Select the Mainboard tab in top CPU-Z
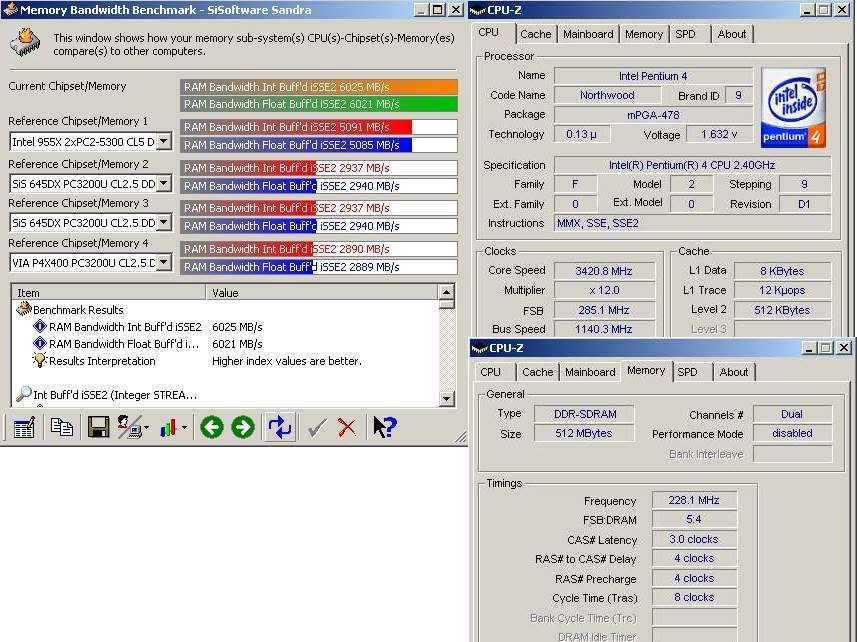The image size is (857, 642). [x=588, y=33]
